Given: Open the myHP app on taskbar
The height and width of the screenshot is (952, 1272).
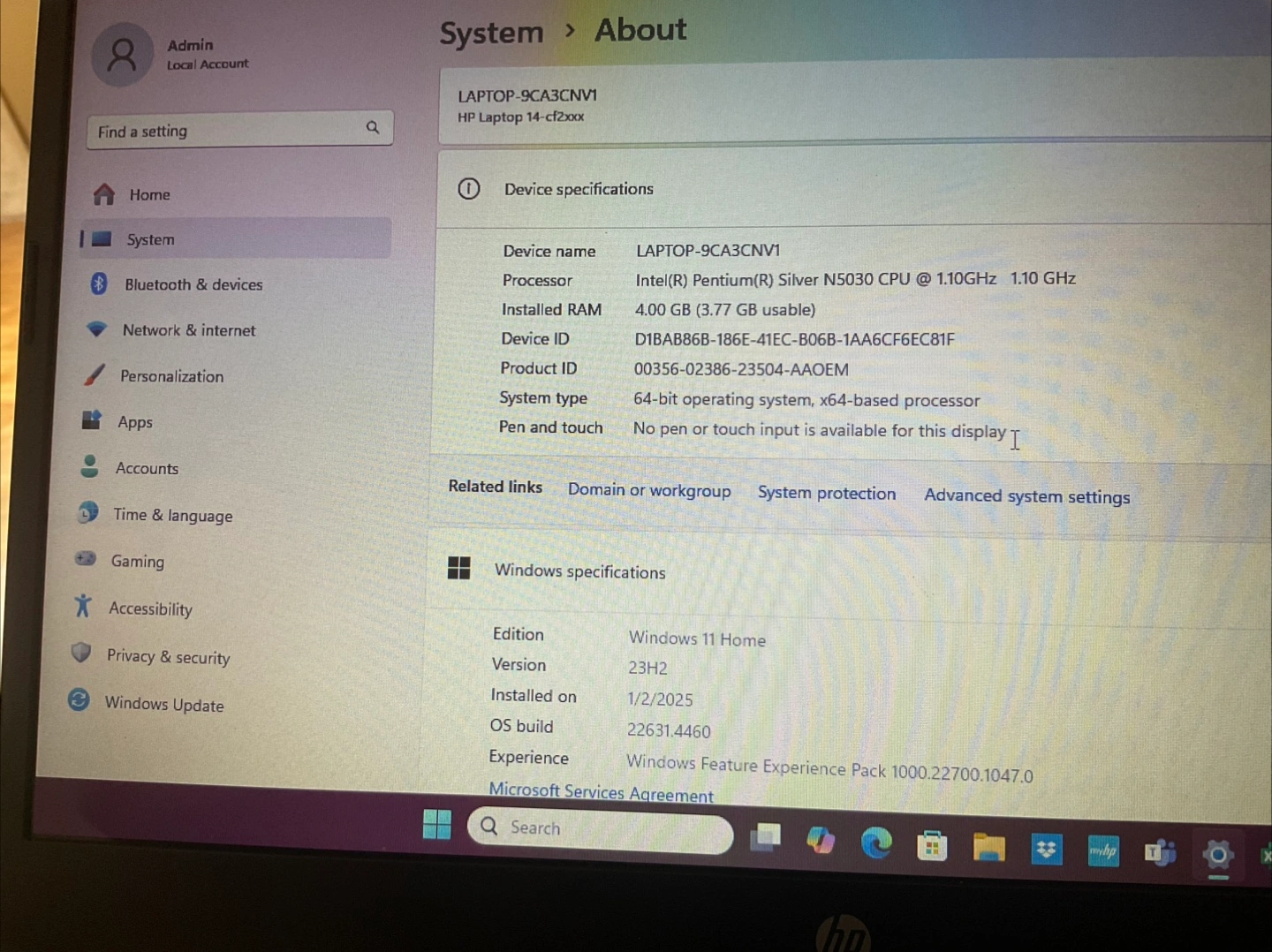Looking at the screenshot, I should [x=1103, y=852].
